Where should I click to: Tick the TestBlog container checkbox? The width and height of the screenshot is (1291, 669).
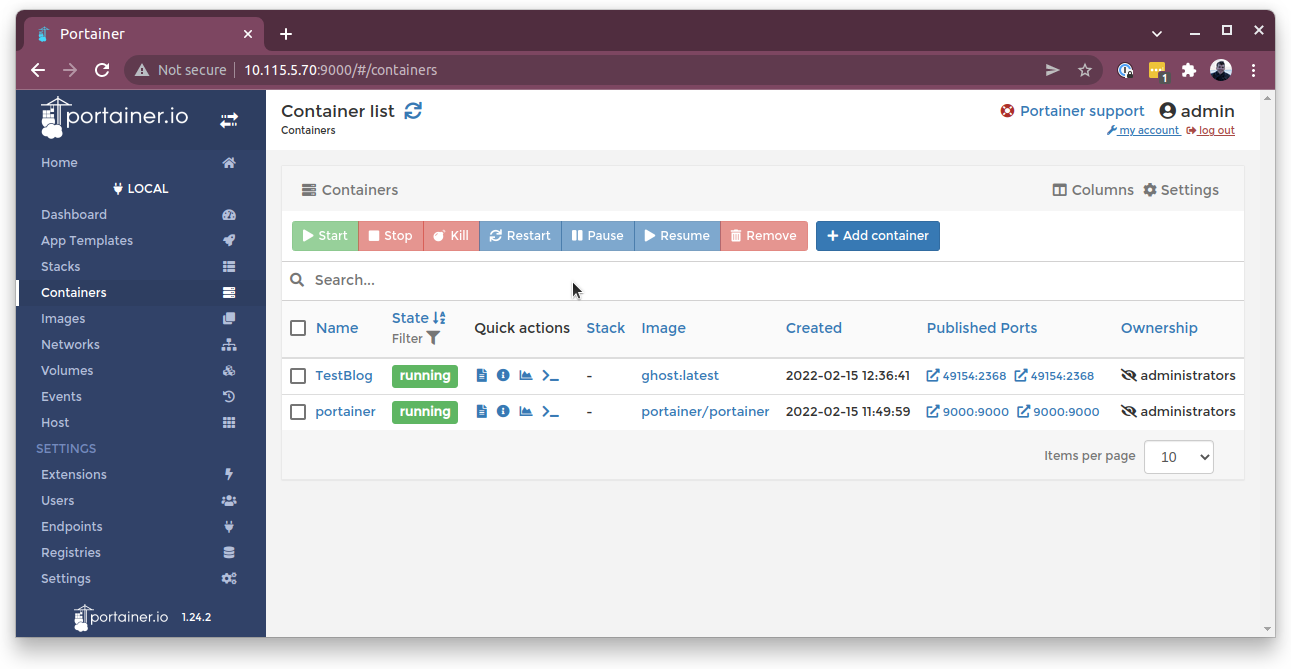click(298, 376)
